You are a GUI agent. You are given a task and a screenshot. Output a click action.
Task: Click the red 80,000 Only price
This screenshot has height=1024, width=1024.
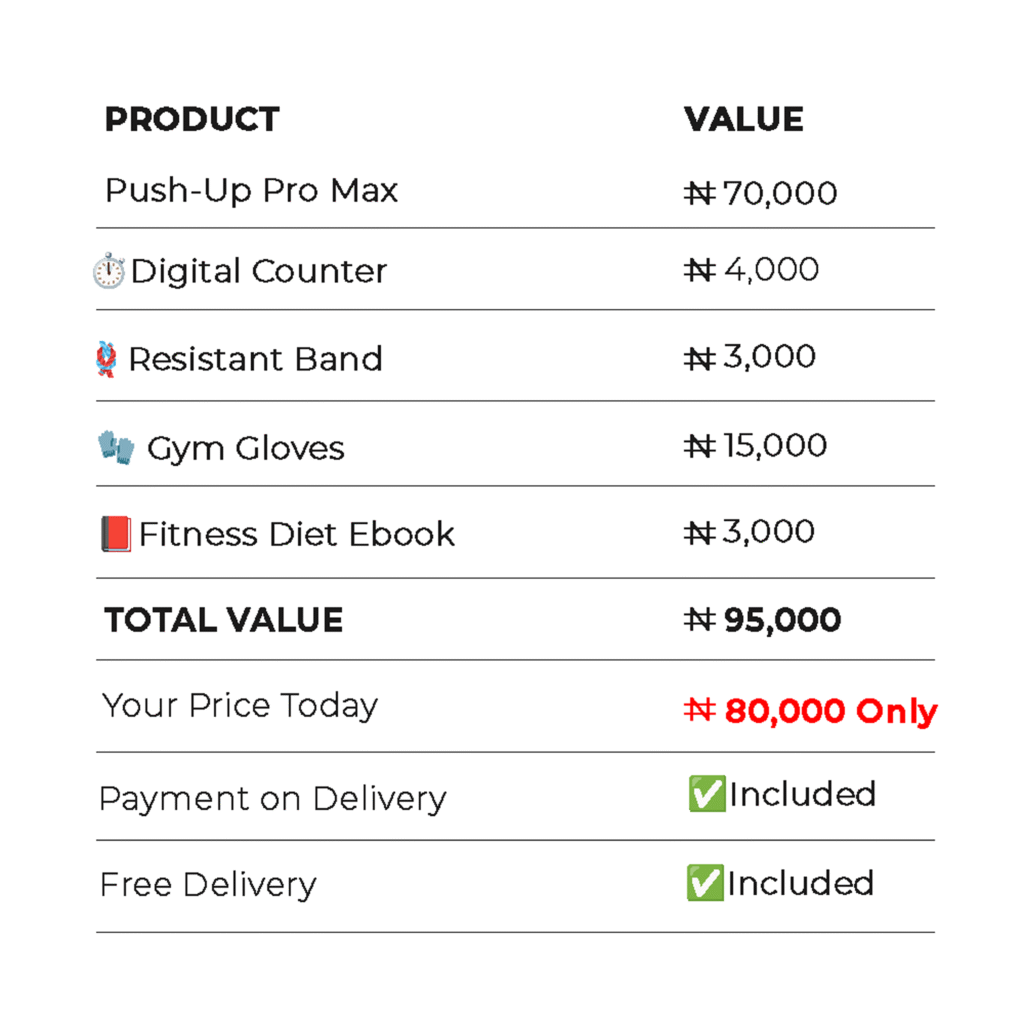coord(831,711)
